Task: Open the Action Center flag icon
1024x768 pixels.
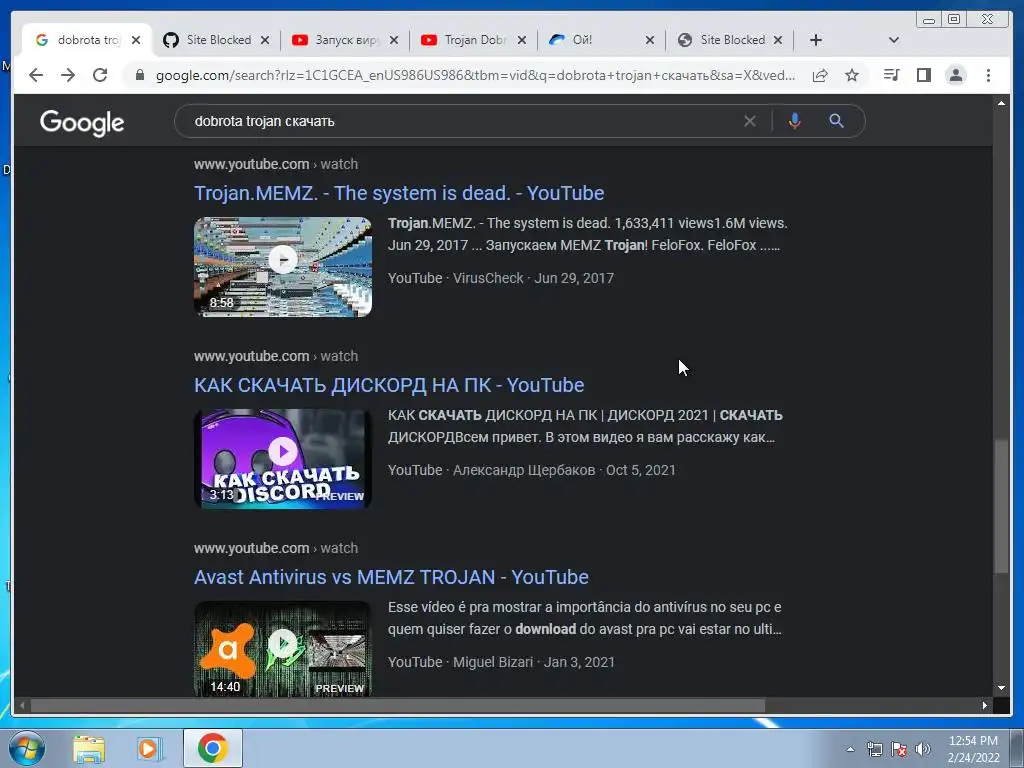Action: click(899, 749)
